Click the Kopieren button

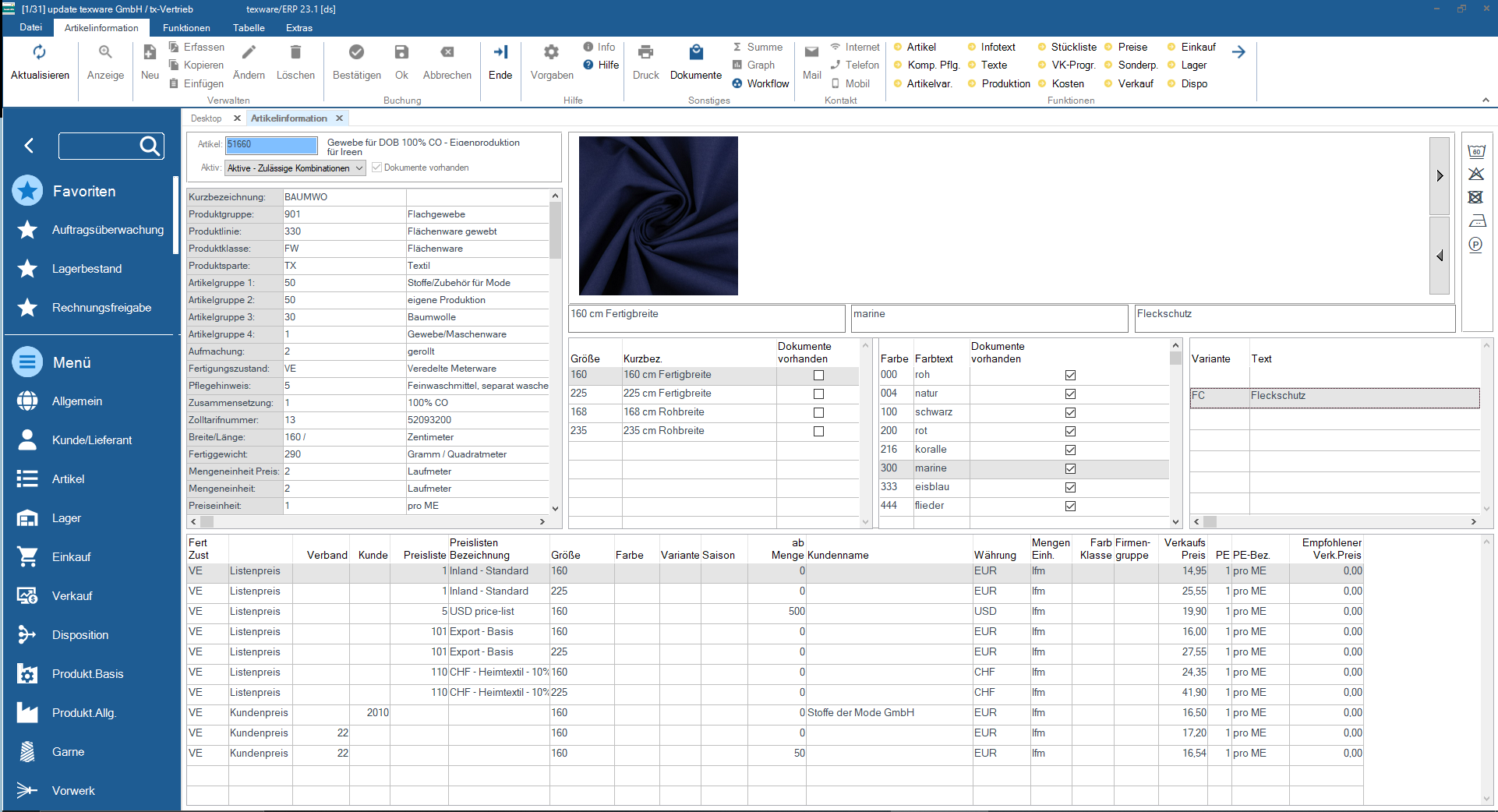tap(196, 65)
